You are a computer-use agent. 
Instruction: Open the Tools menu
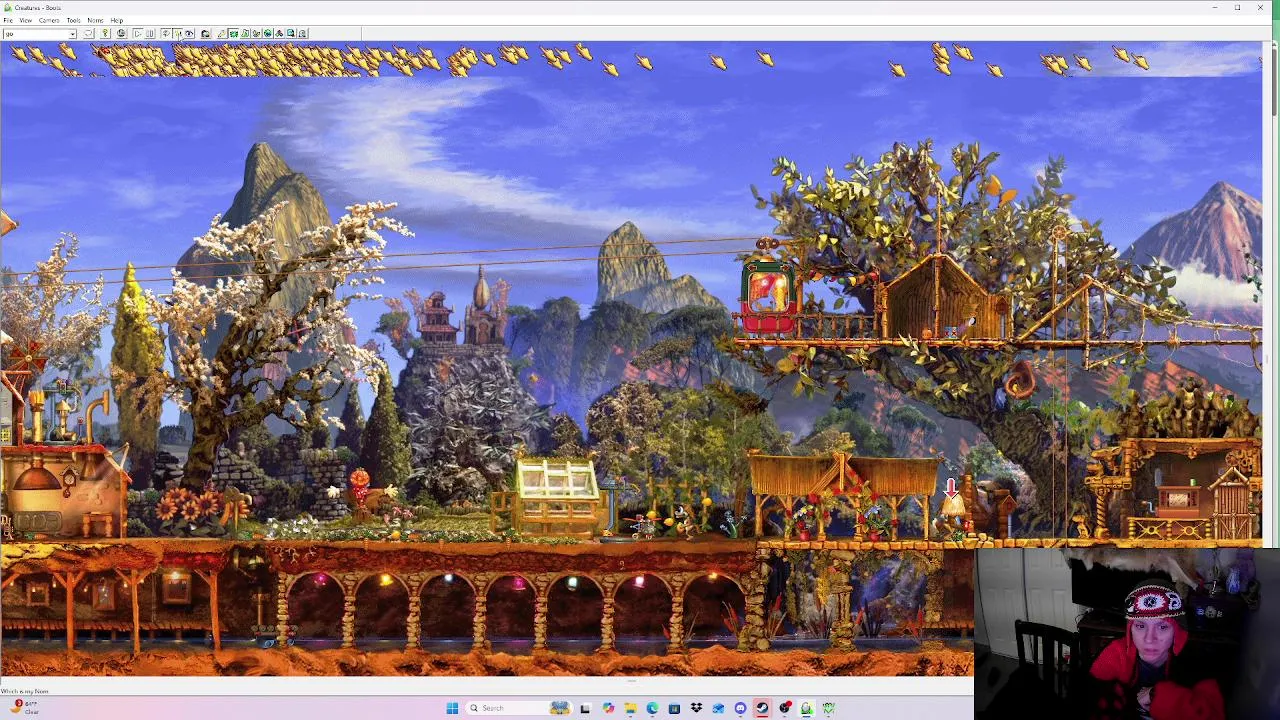73,20
